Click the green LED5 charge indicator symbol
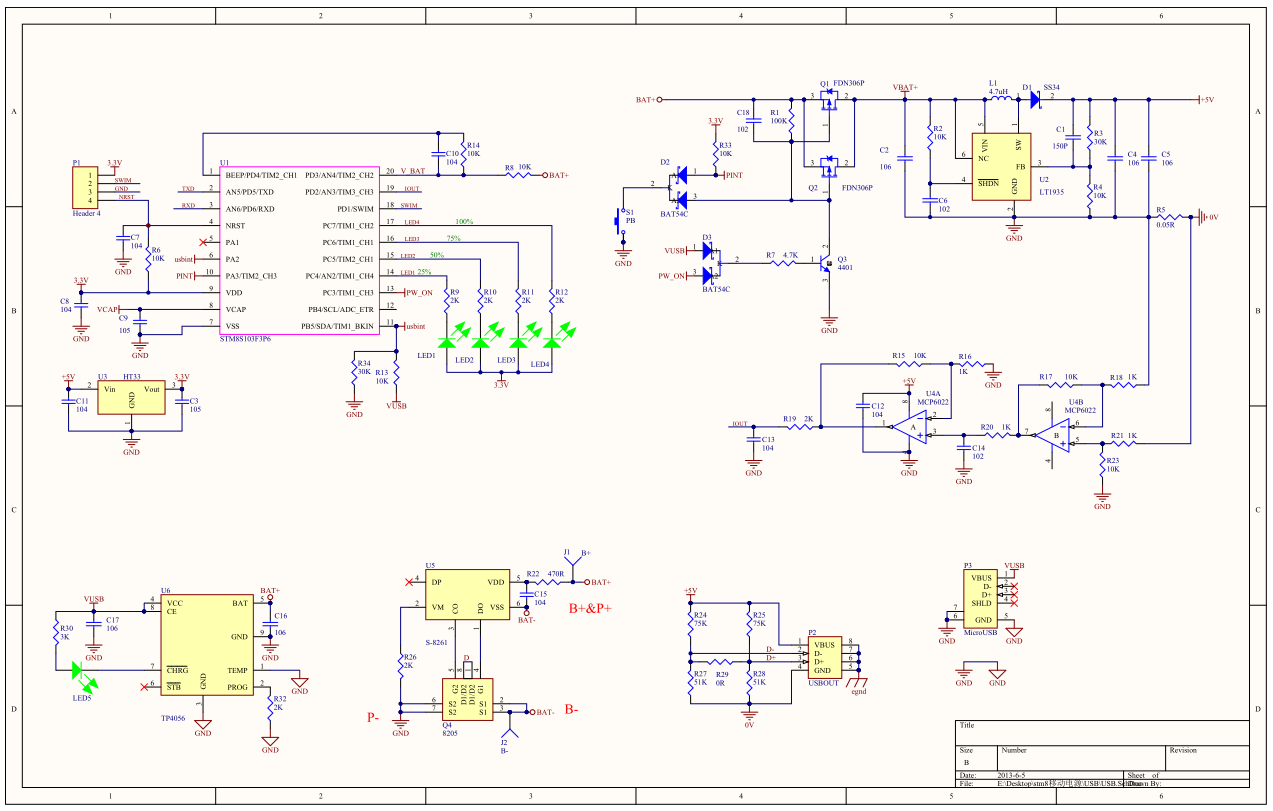 (84, 676)
